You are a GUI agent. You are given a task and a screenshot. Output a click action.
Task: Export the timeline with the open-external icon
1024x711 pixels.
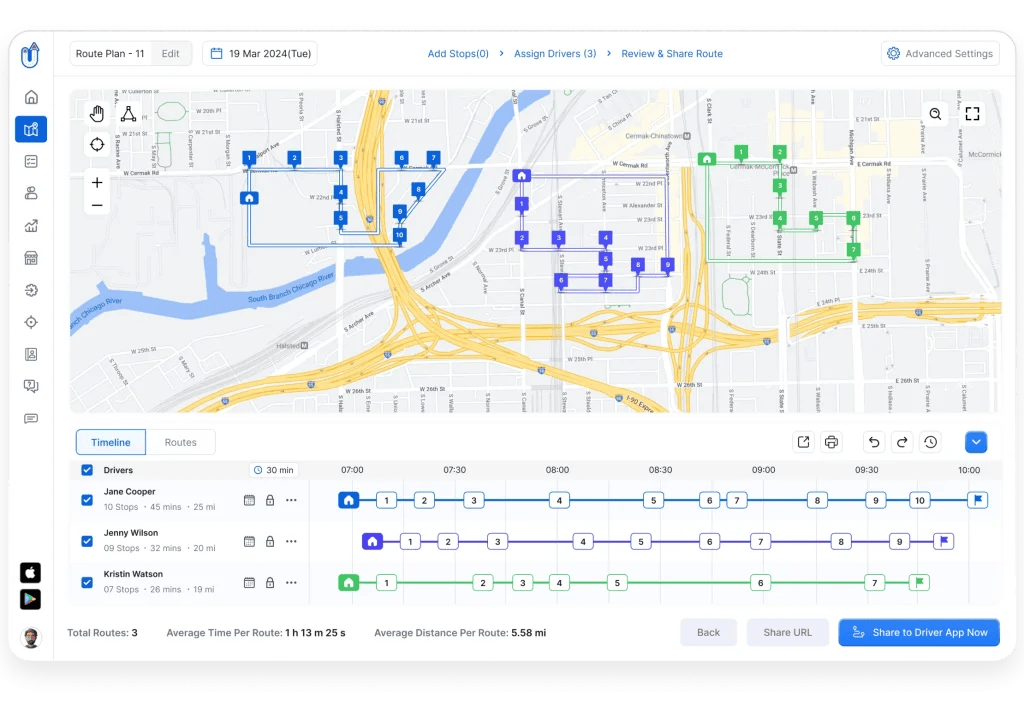tap(803, 442)
